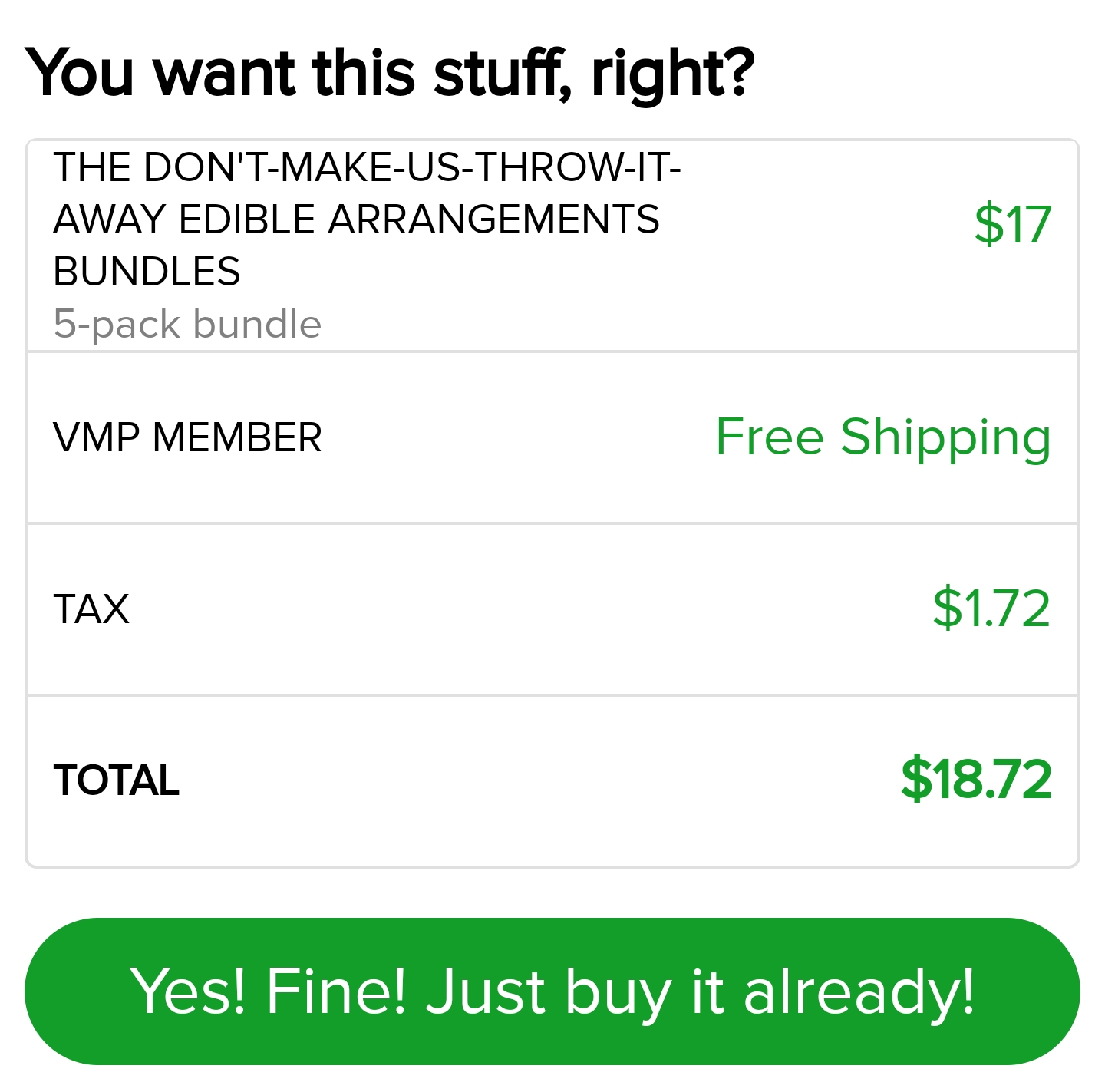The height and width of the screenshot is (1092, 1105).
Task: Tap the divider below the VMP MEMBER row
Action: pos(552,523)
